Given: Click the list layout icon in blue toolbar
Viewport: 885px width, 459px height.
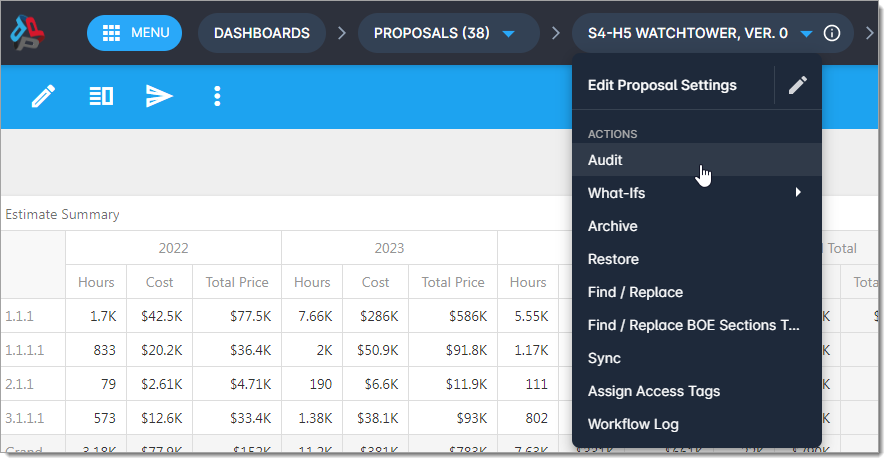Looking at the screenshot, I should (x=101, y=96).
